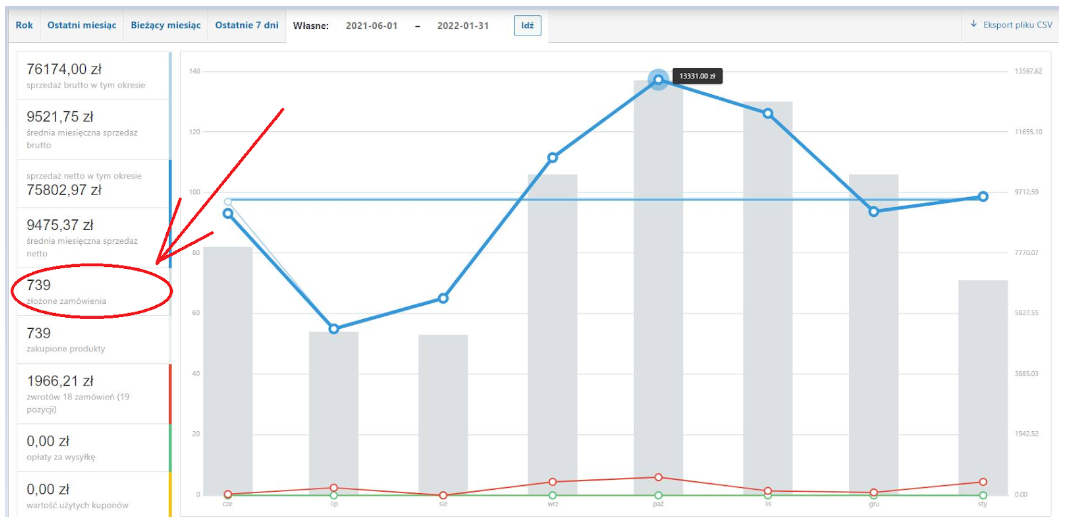The height and width of the screenshot is (531, 1065).
Task: Choose the Ostatnie 7 dni tab
Action: pyautogui.click(x=247, y=25)
